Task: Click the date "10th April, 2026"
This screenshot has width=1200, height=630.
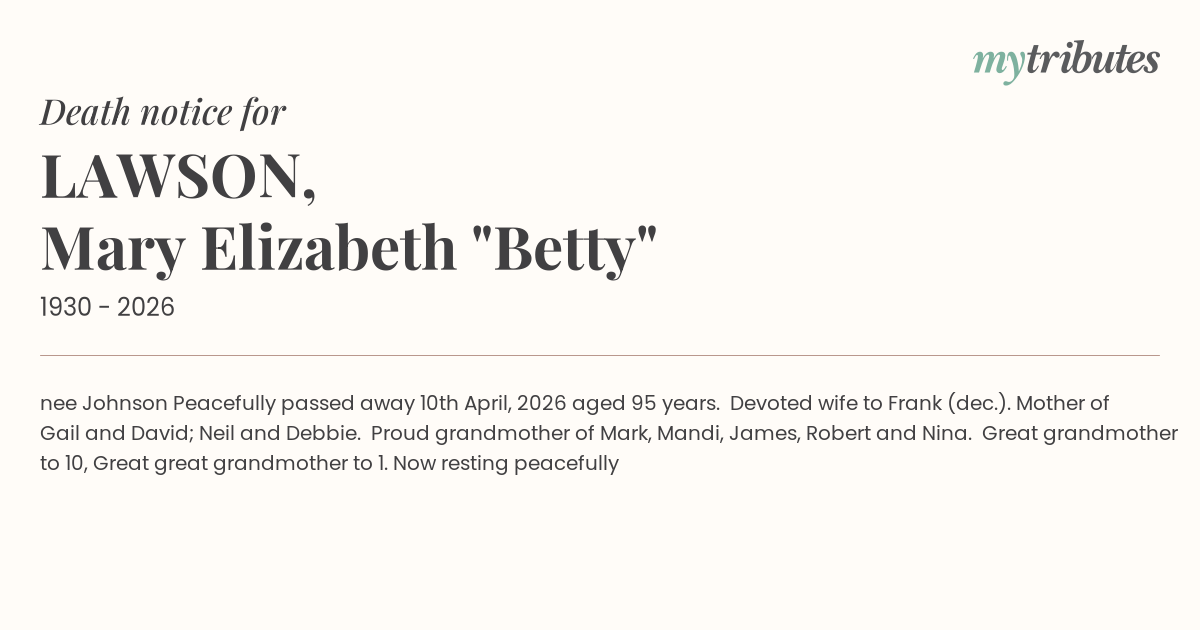Action: tap(493, 404)
